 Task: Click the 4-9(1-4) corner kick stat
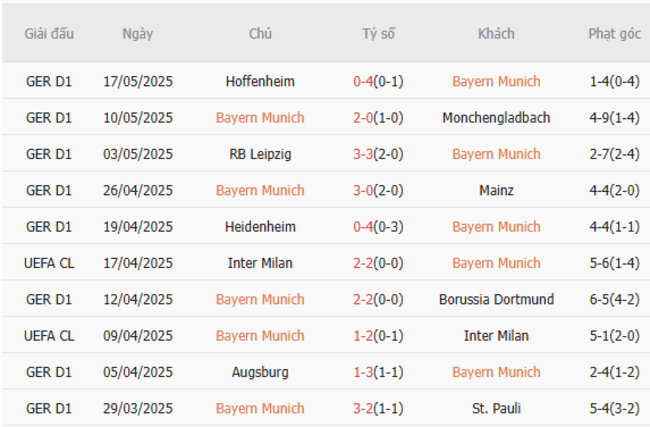tap(614, 118)
